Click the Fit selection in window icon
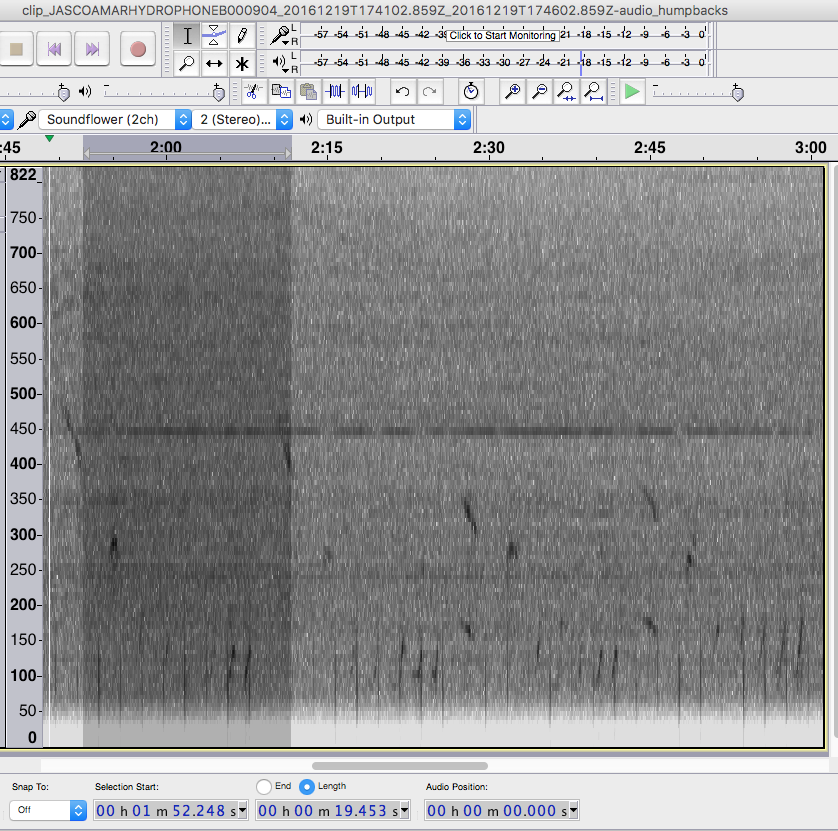 [567, 92]
